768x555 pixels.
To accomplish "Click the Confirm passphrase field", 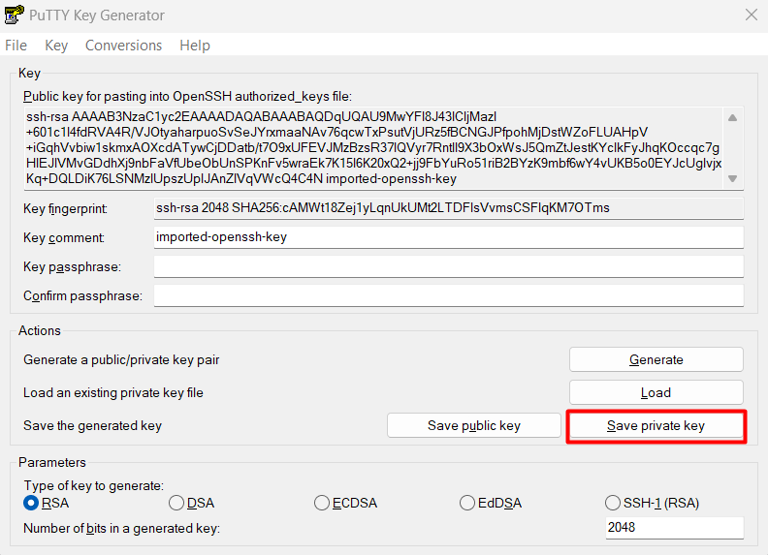I will (449, 295).
